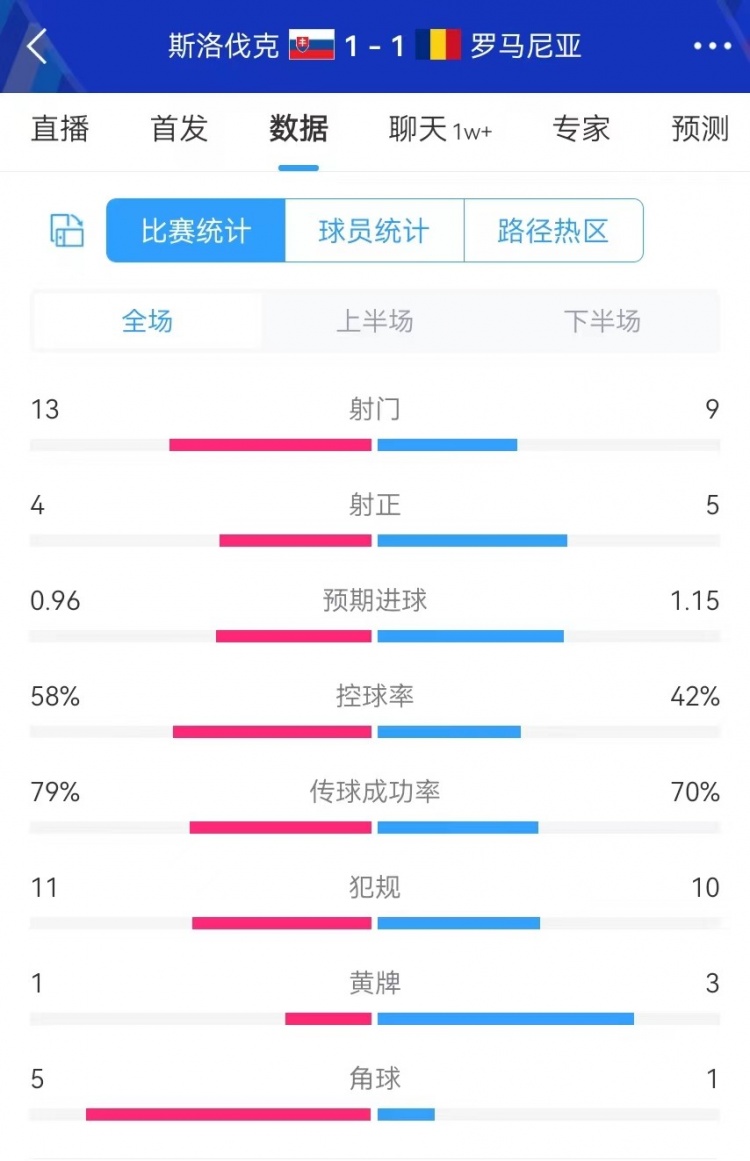Switch to the 直播 tab
The width and height of the screenshot is (750, 1161).
(60, 129)
